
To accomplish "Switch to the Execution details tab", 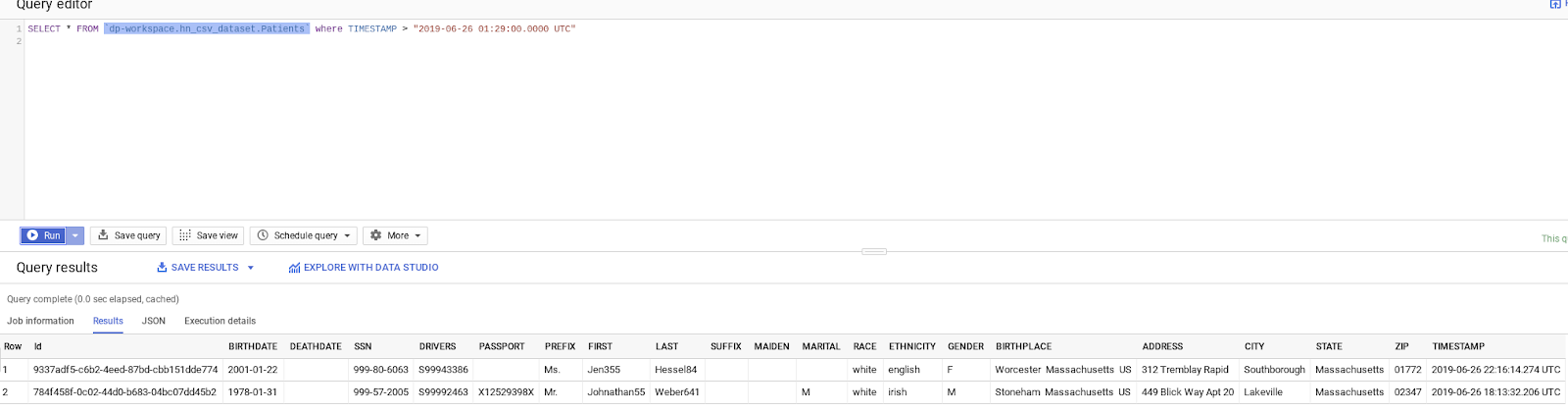I will tap(220, 321).
